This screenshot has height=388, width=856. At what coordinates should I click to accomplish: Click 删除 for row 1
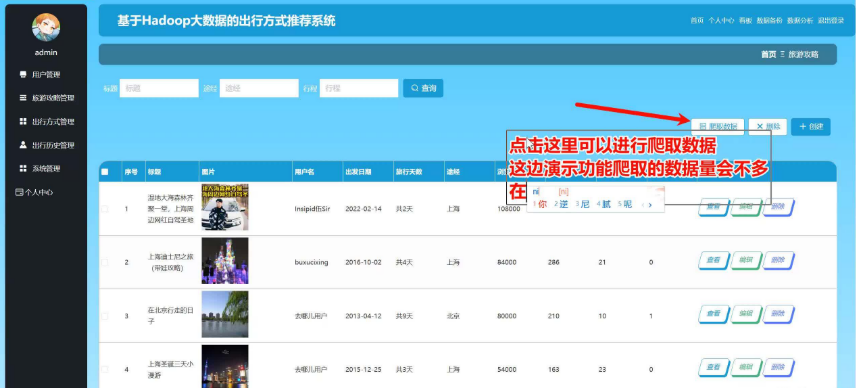(x=778, y=207)
